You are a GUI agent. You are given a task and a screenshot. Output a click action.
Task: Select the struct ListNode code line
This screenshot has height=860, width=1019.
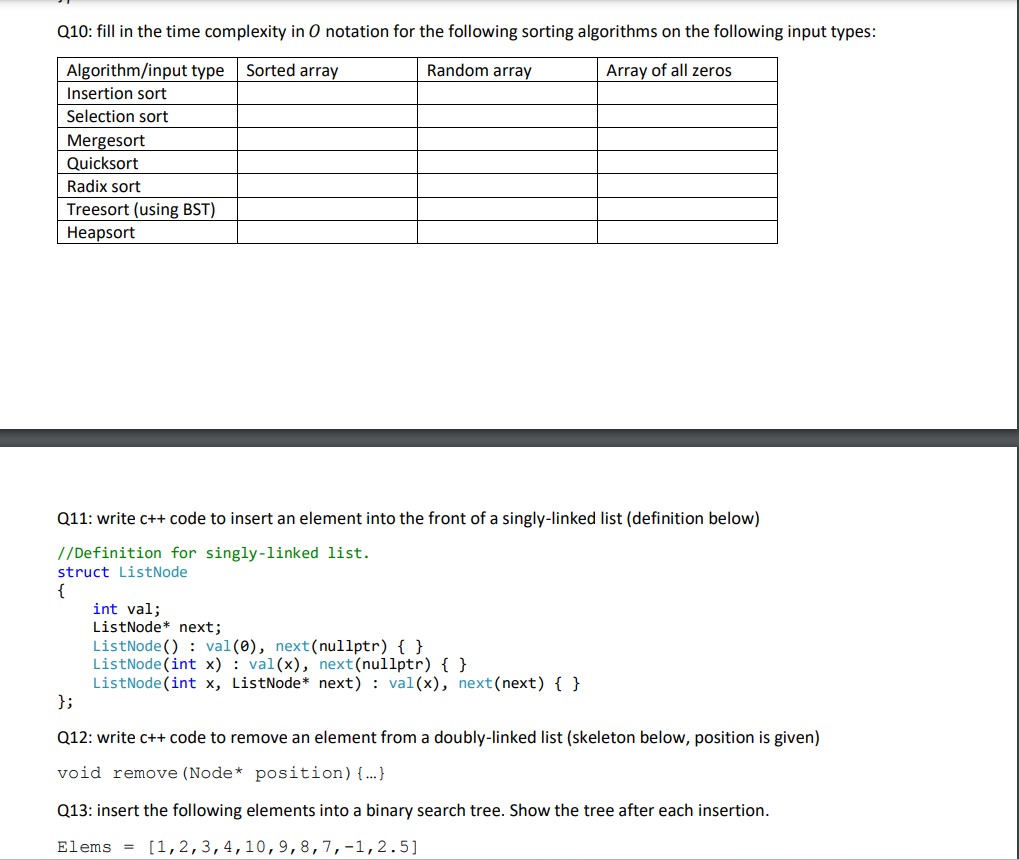click(122, 572)
